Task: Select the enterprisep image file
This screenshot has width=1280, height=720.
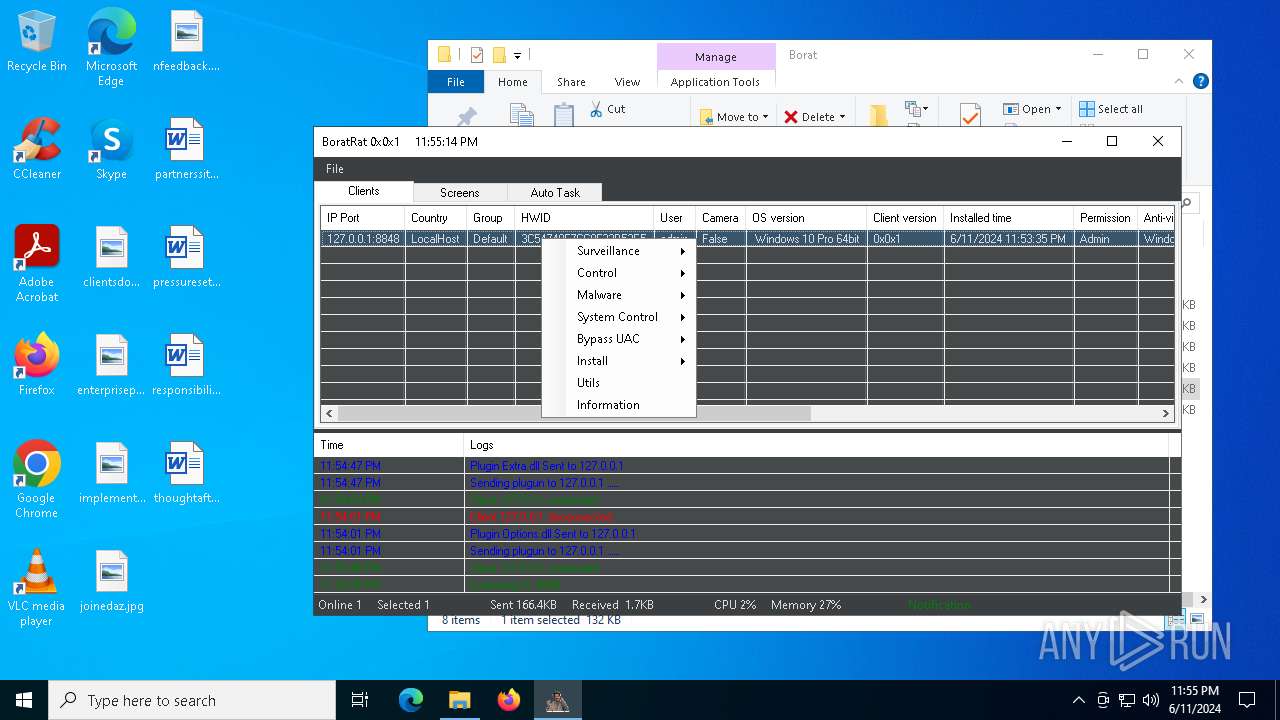Action: coord(111,366)
